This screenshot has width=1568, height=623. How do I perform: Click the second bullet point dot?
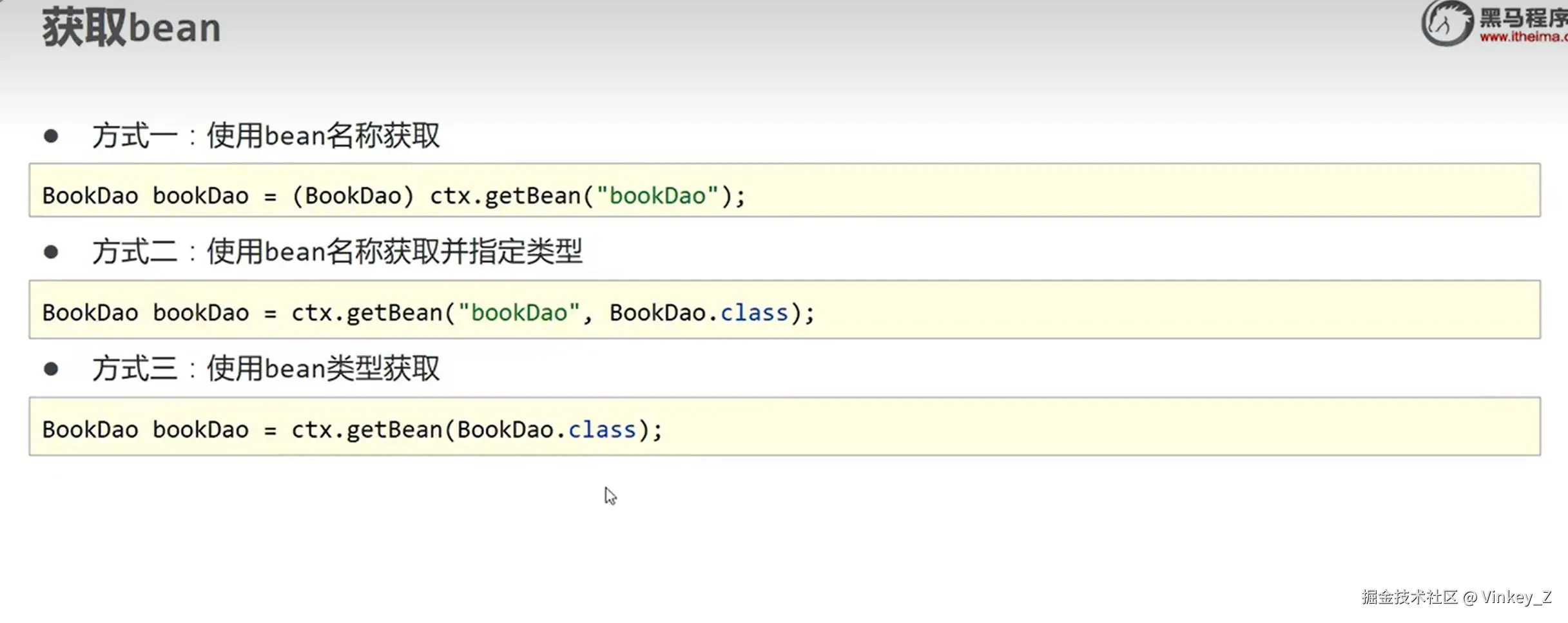pyautogui.click(x=51, y=252)
